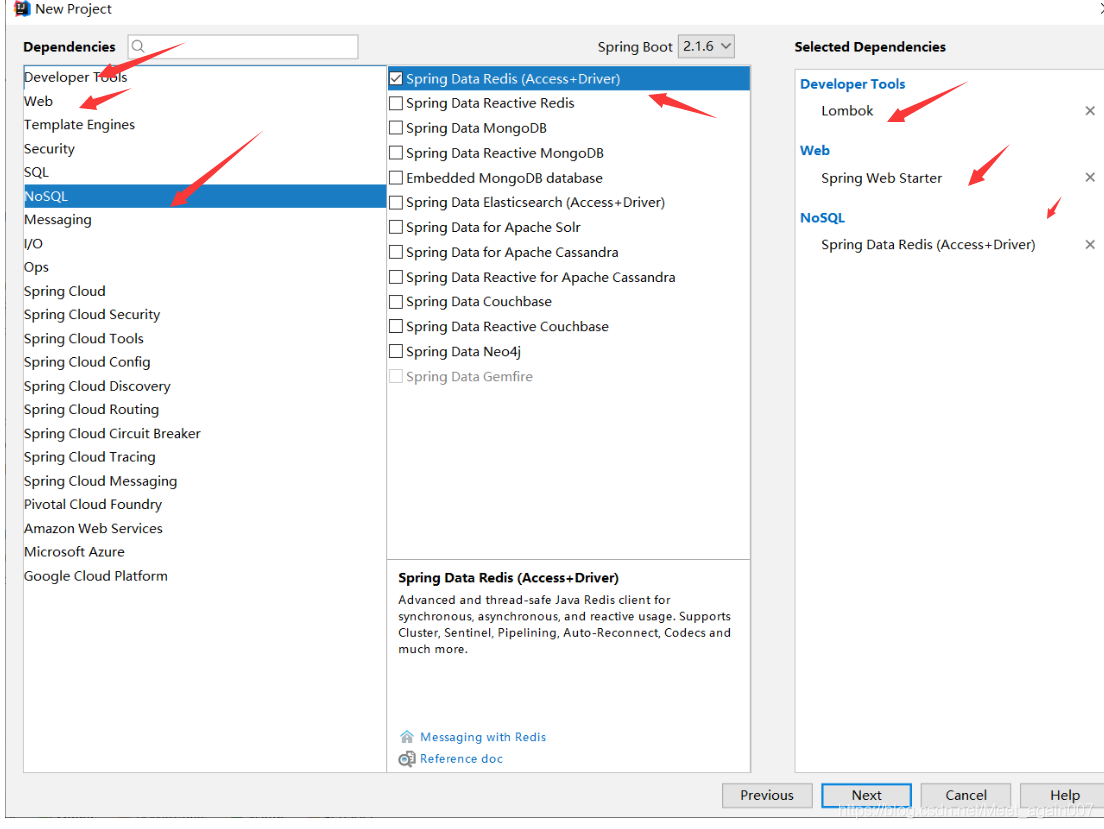
Task: Select the Ops category
Action: click(x=36, y=267)
